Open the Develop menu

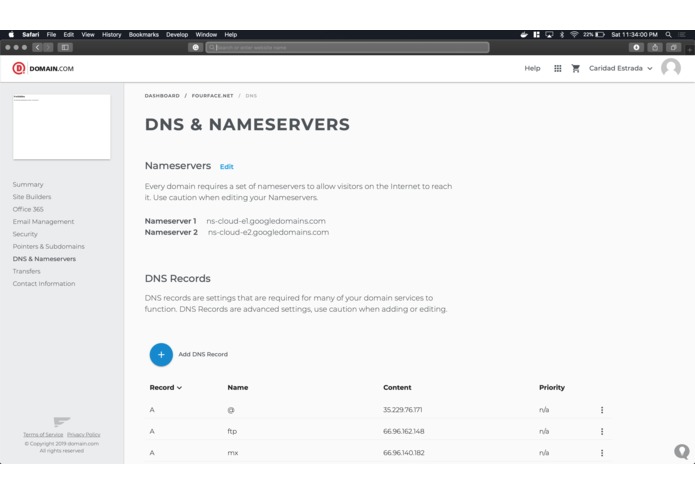click(x=177, y=35)
